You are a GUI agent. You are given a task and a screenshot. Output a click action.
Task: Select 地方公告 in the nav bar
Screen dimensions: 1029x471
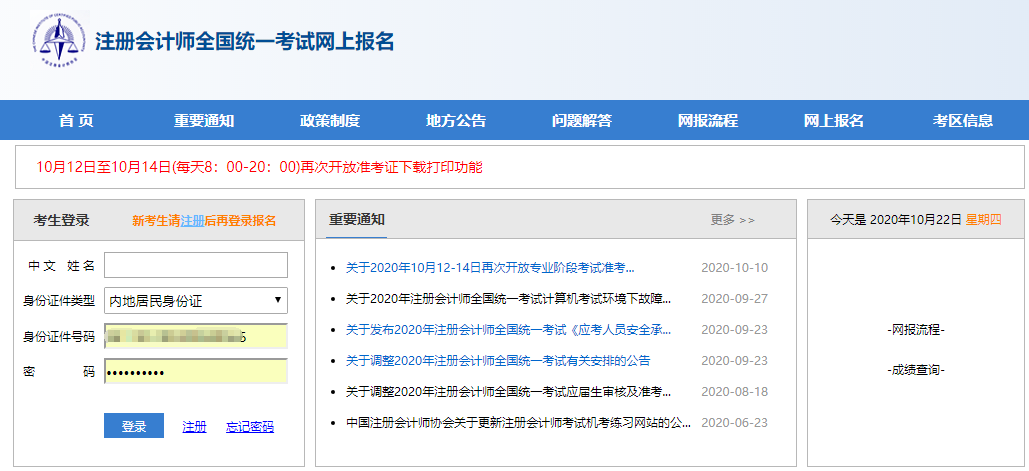(456, 121)
